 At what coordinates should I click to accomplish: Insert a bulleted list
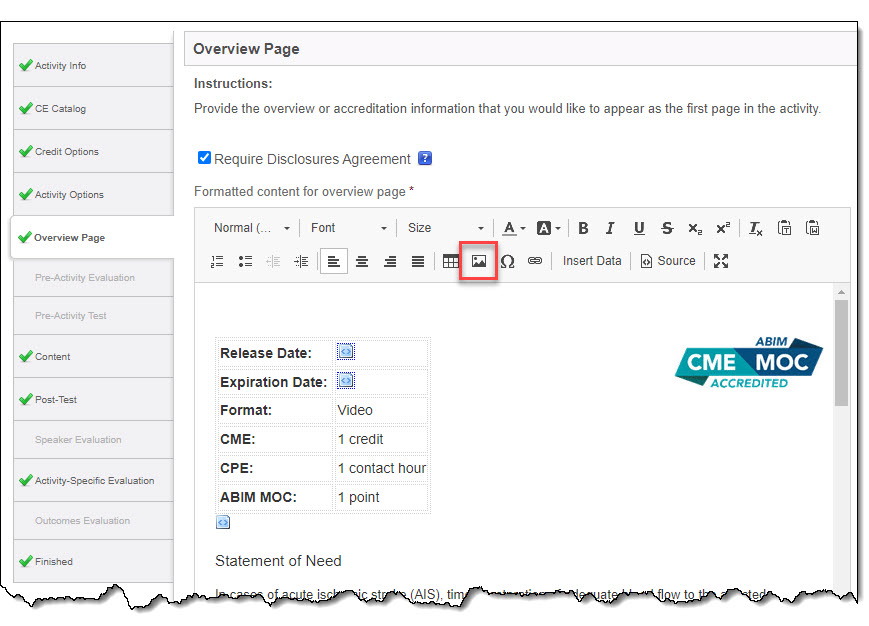coord(245,261)
